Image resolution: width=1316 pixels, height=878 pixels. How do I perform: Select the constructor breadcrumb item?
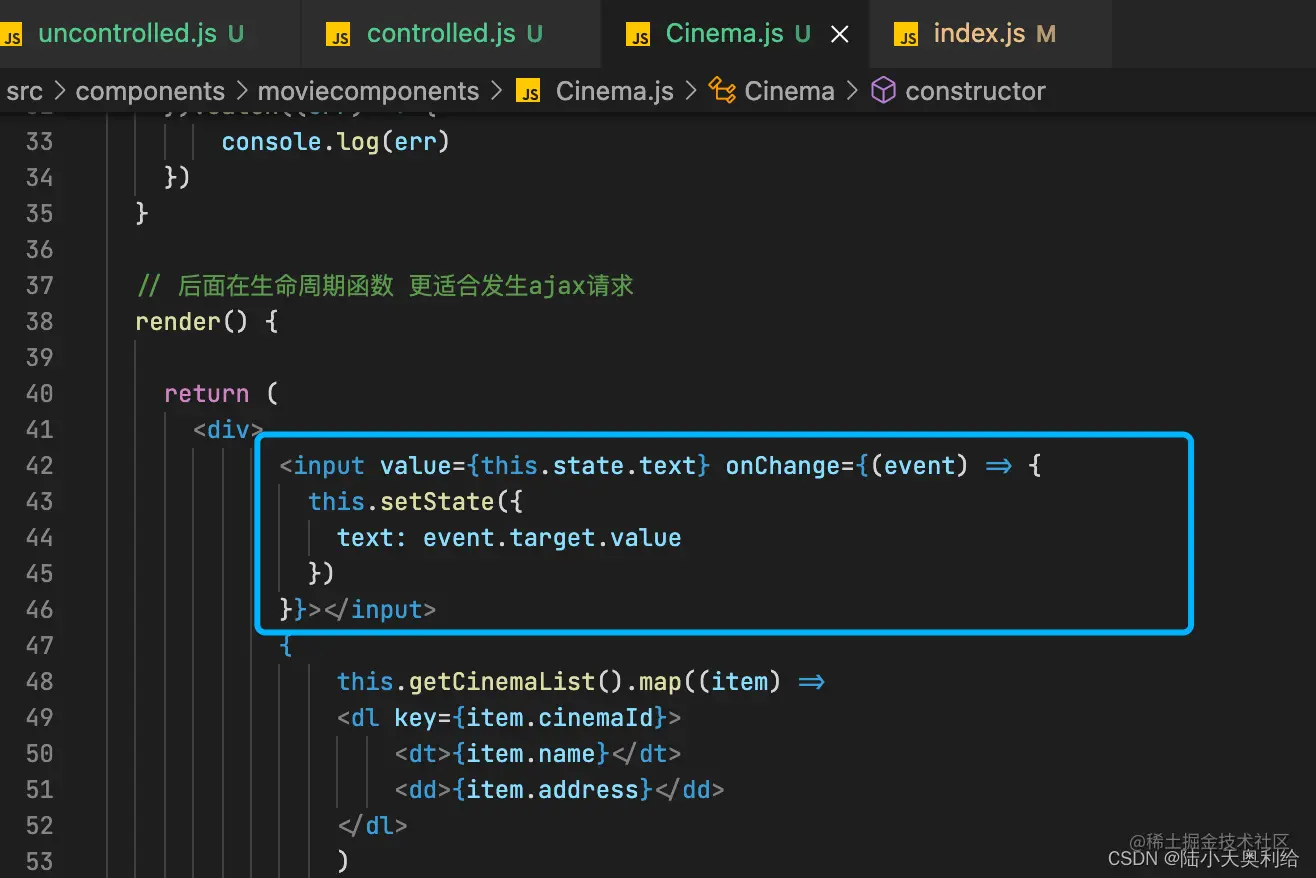pos(975,91)
